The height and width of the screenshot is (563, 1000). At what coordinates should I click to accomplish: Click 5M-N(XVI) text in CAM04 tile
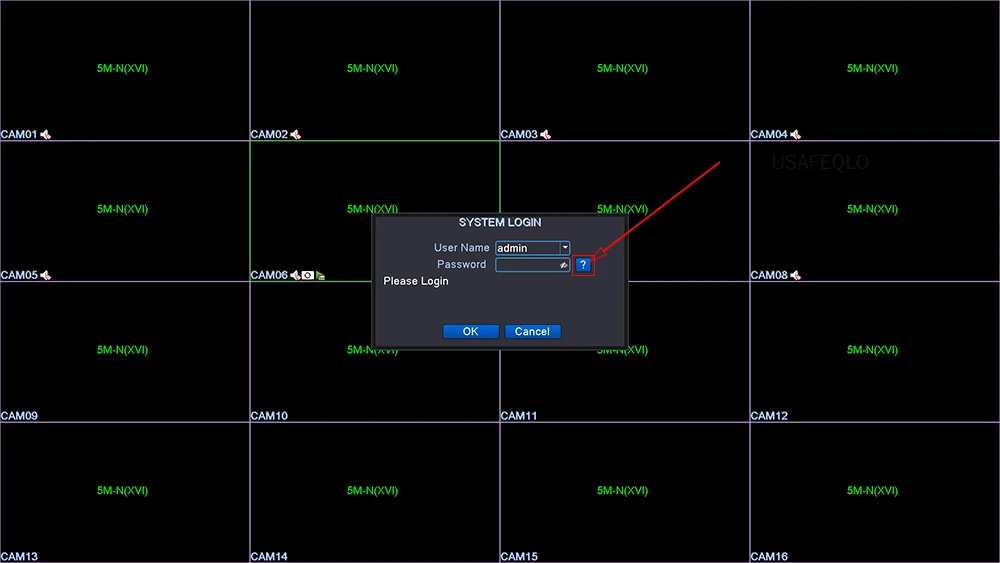pyautogui.click(x=872, y=68)
